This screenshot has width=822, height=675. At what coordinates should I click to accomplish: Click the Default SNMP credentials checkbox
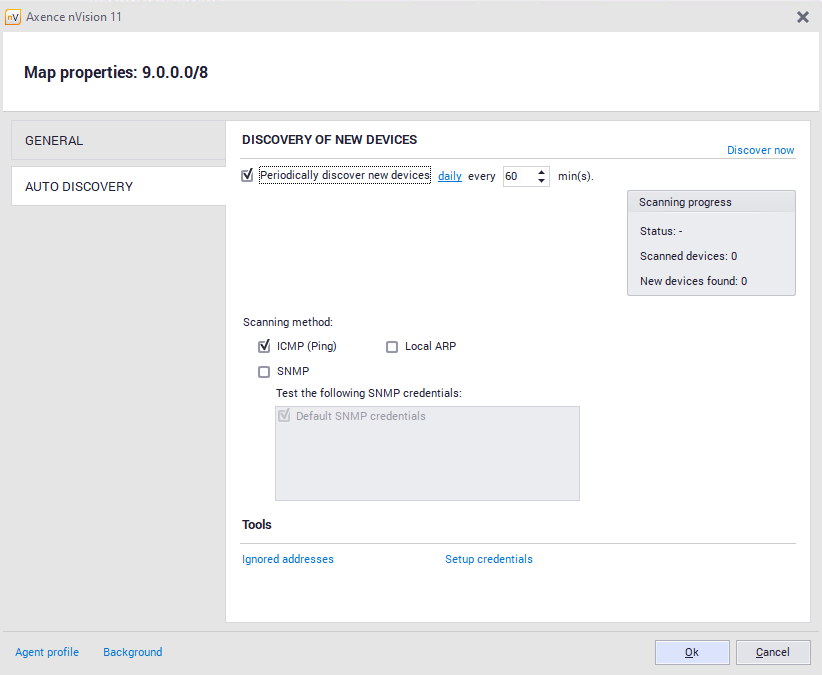pyautogui.click(x=285, y=416)
